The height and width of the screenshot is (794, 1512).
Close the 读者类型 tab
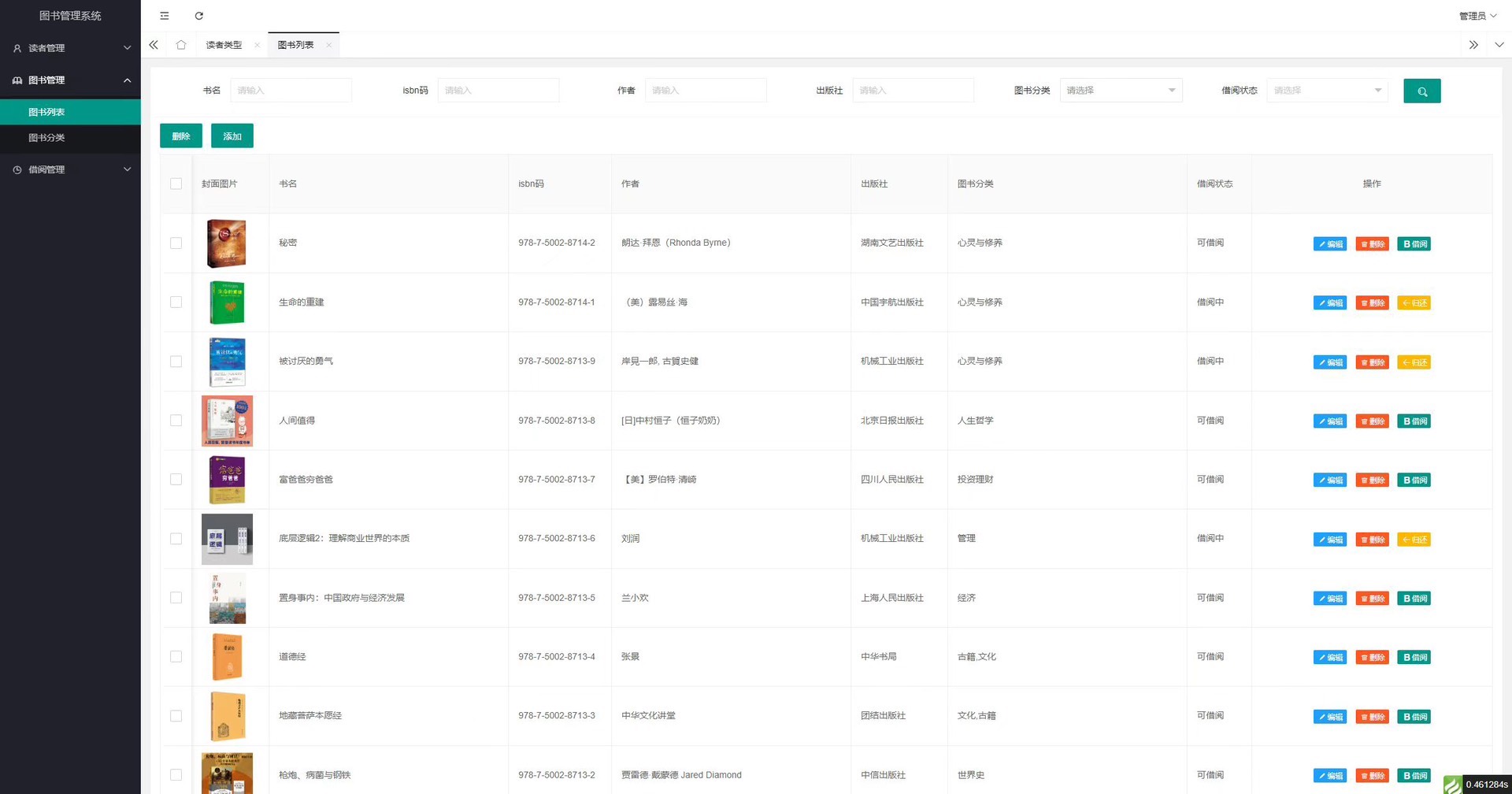[x=257, y=45]
